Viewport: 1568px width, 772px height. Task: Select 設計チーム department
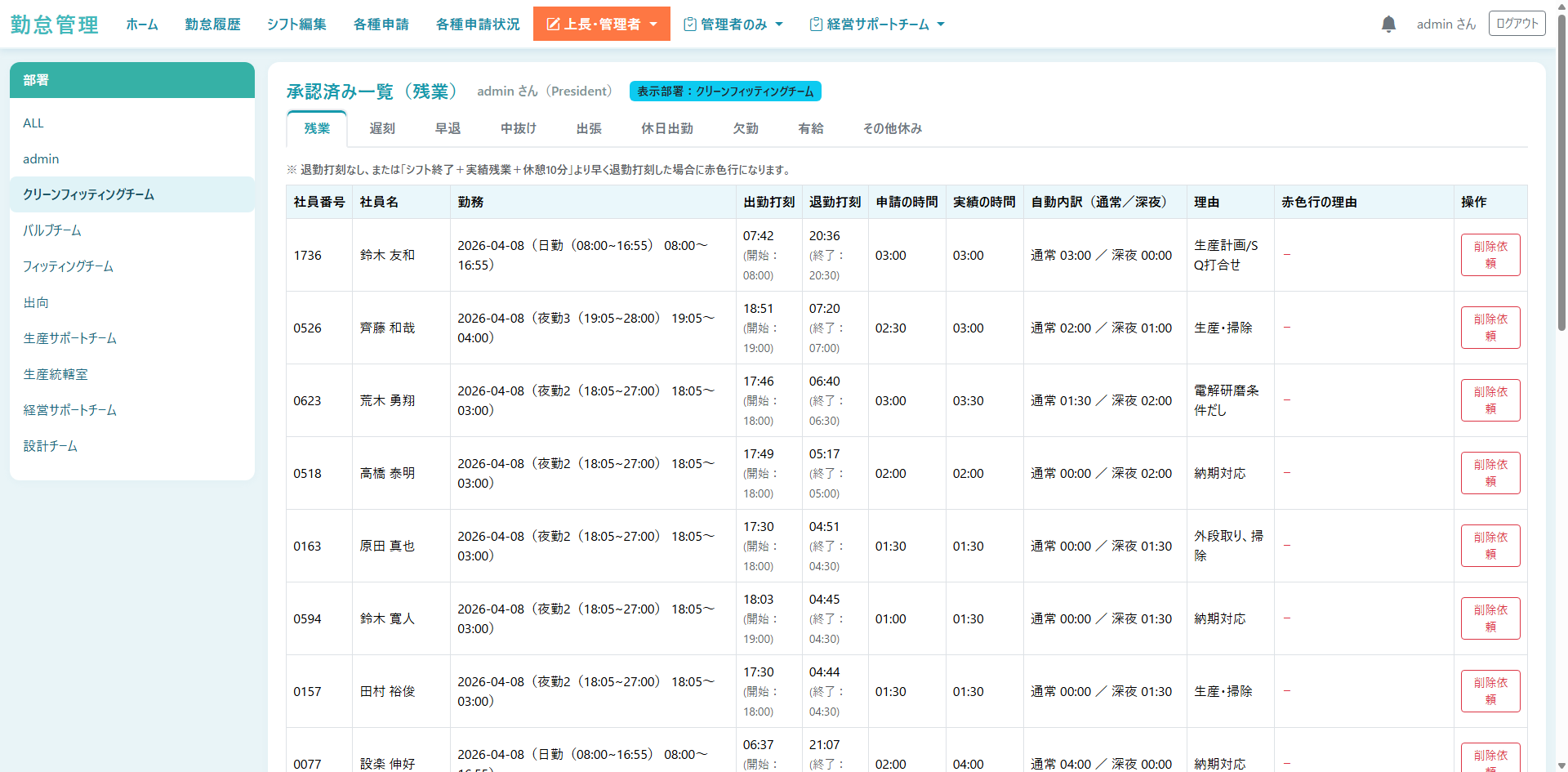point(132,446)
